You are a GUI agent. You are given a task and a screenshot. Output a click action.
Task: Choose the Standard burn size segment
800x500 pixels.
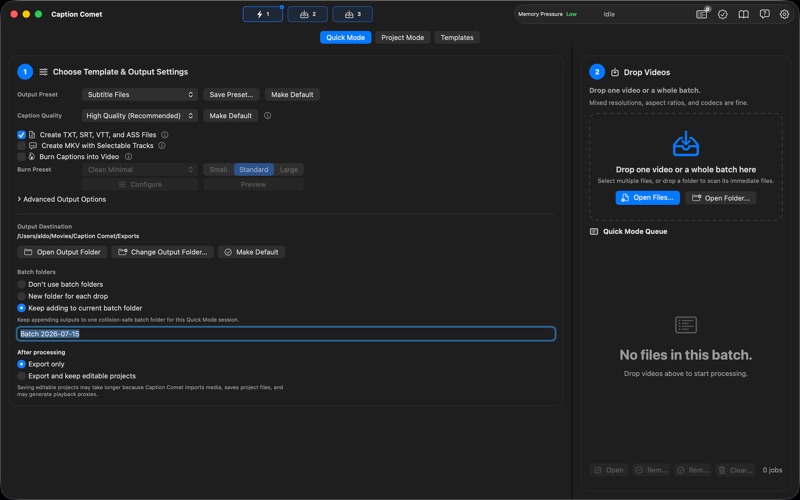click(x=254, y=169)
